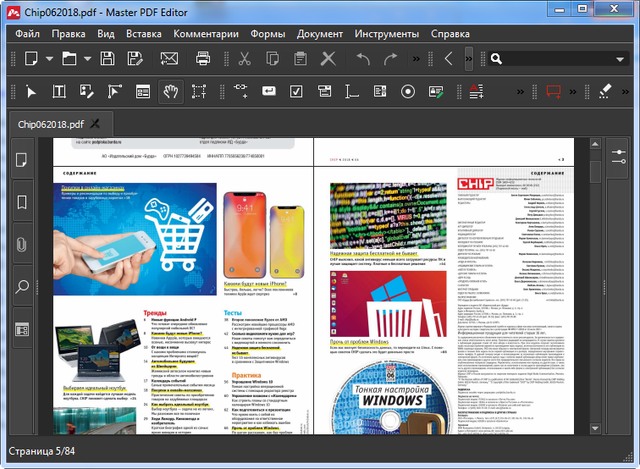Image resolution: width=640 pixels, height=469 pixels.
Task: Open the Комментарии menu
Action: [205, 33]
